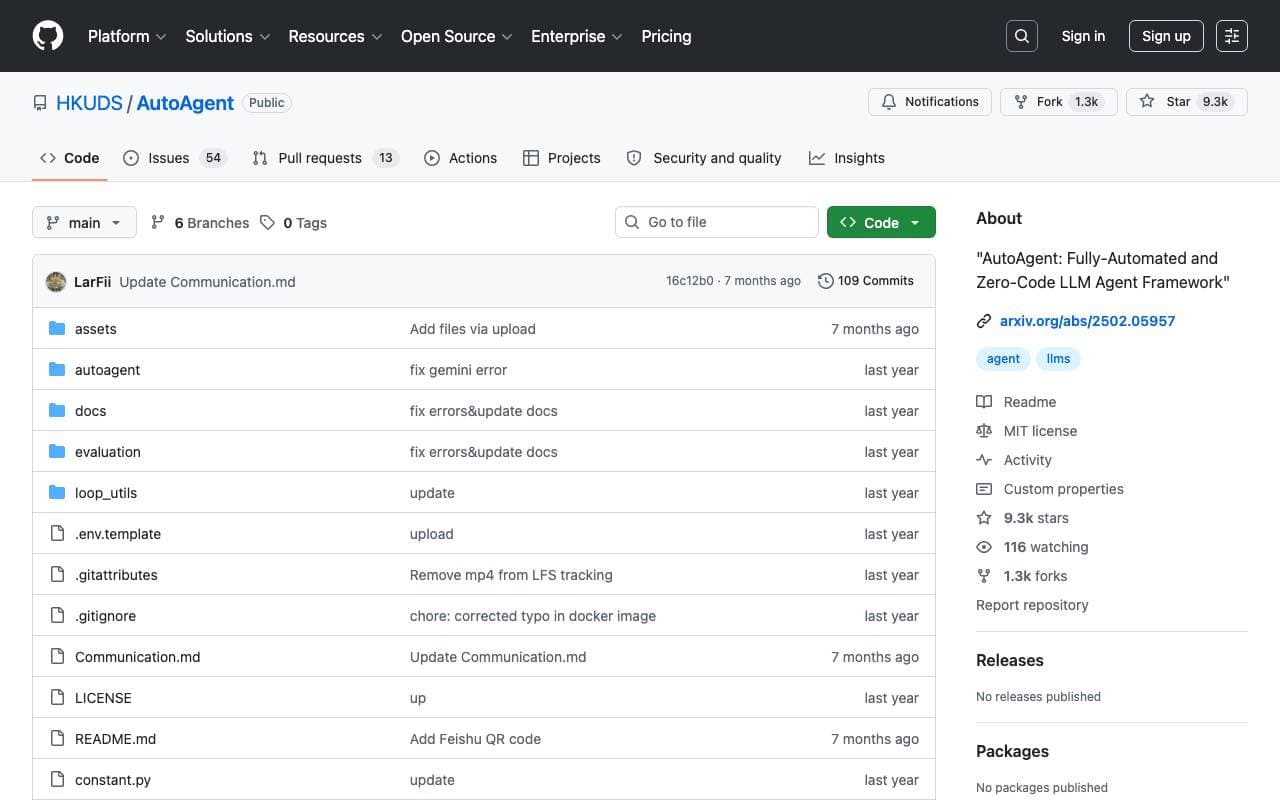Click the docs folder icon
Viewport: 1280px width, 800px height.
[x=57, y=411]
